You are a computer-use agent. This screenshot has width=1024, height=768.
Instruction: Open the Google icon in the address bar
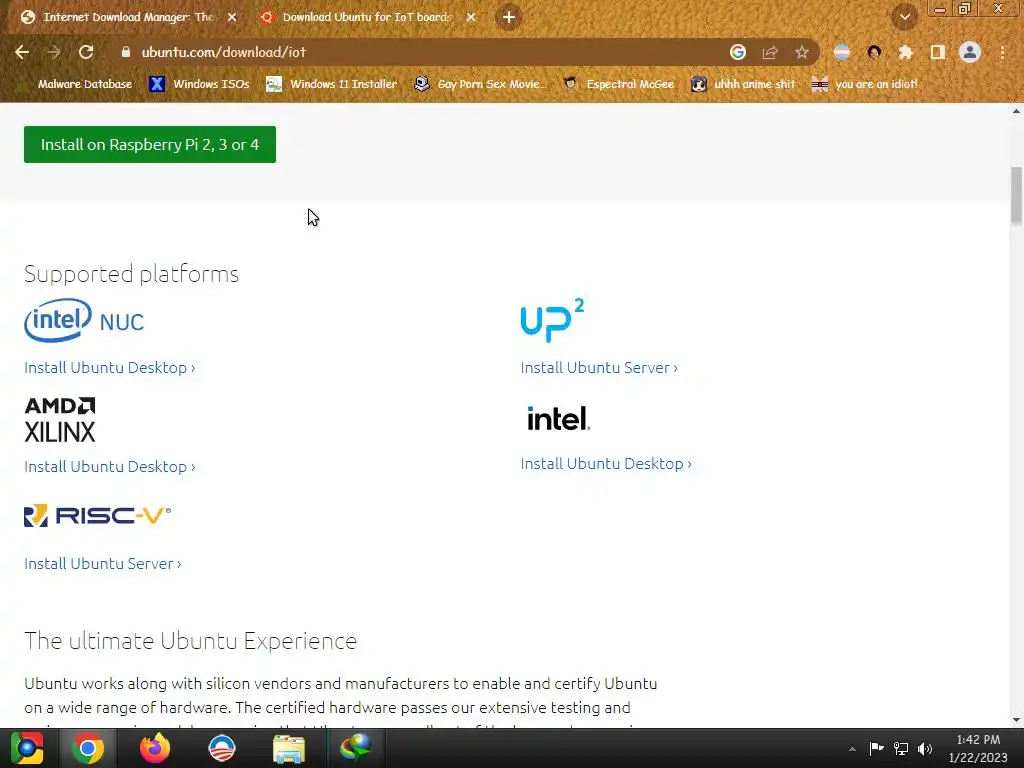pos(738,52)
